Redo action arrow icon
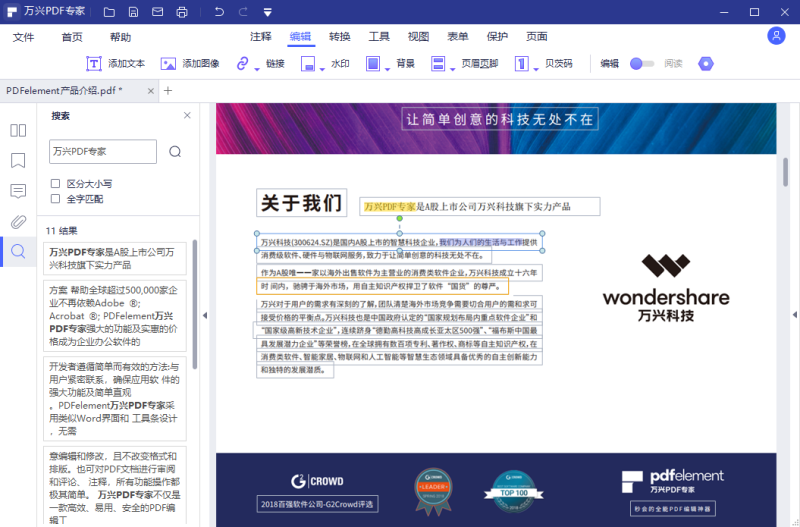Viewport: 800px width, 527px height. [243, 12]
